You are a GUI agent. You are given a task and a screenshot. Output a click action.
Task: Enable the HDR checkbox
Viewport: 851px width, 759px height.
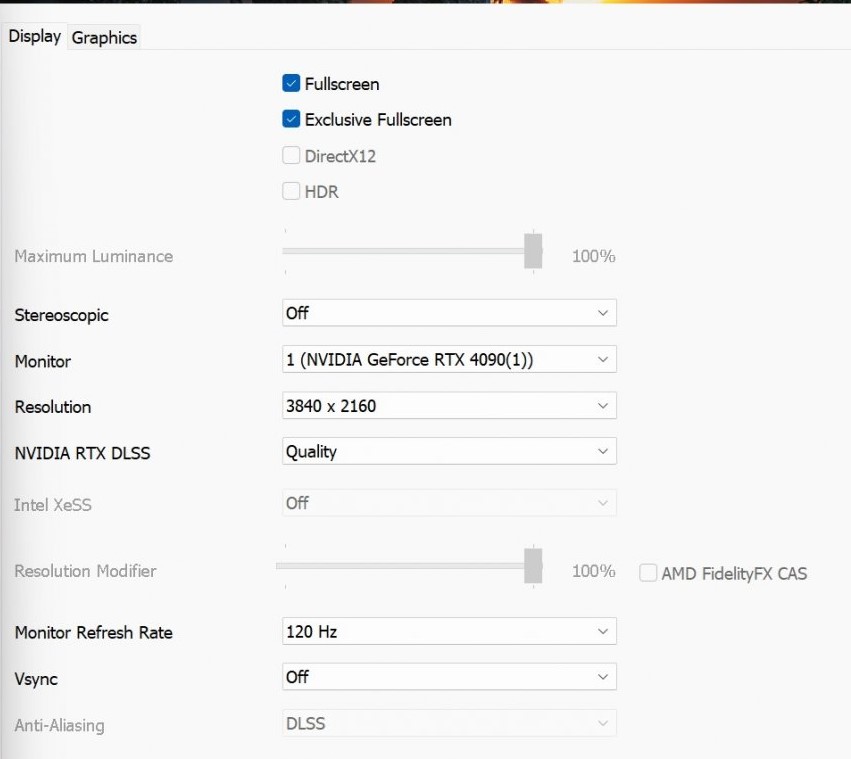point(291,191)
